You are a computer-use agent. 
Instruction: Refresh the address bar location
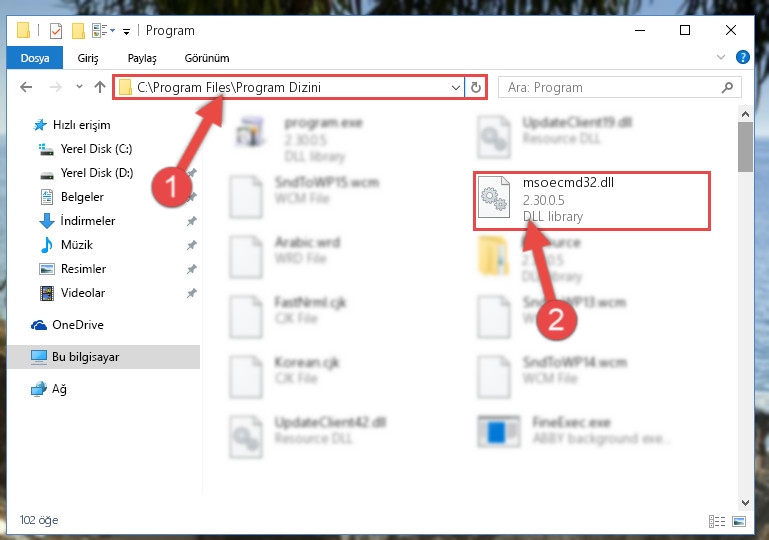coord(476,88)
